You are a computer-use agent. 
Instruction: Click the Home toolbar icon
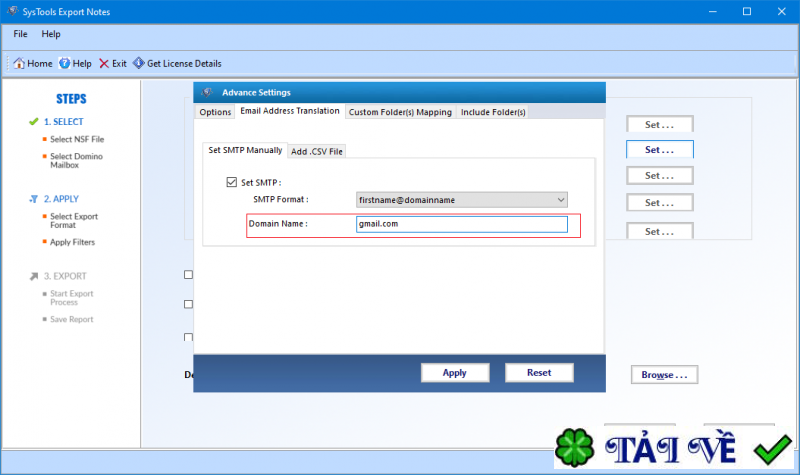(19, 63)
